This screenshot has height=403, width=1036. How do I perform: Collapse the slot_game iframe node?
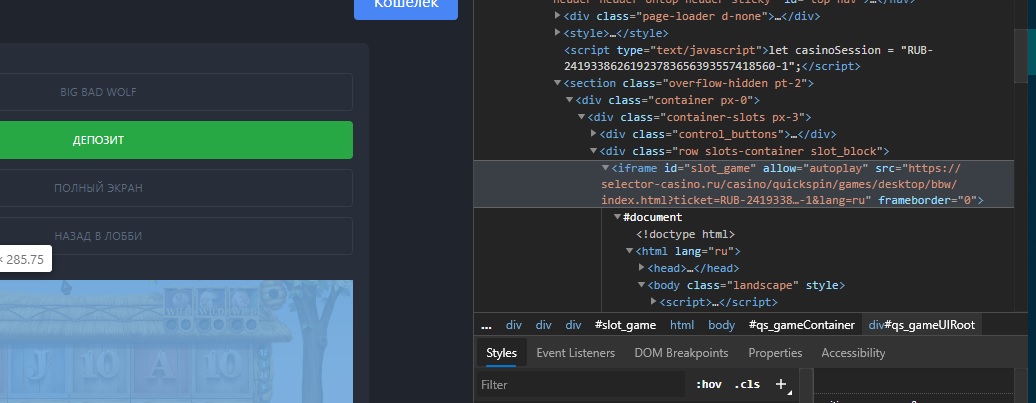click(605, 168)
